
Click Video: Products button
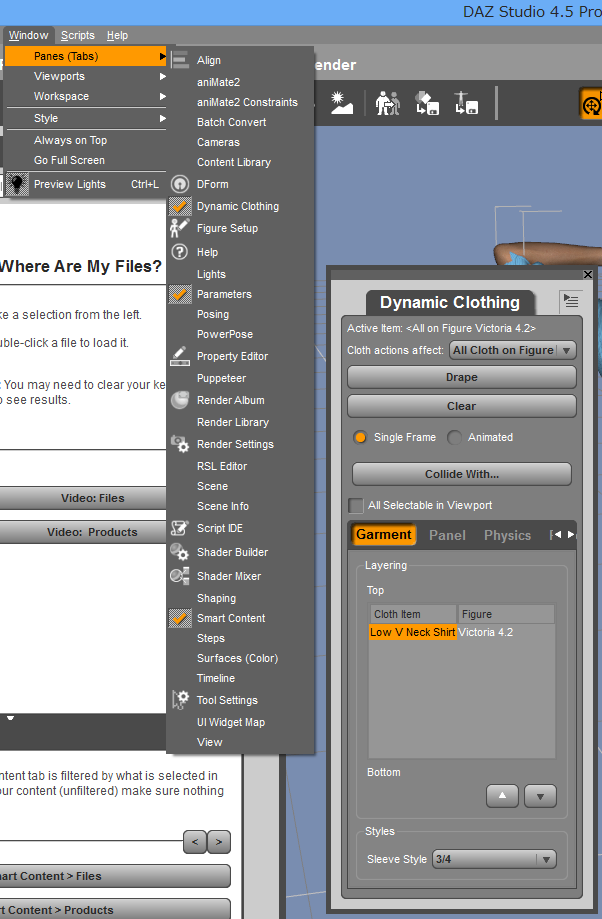[x=83, y=532]
